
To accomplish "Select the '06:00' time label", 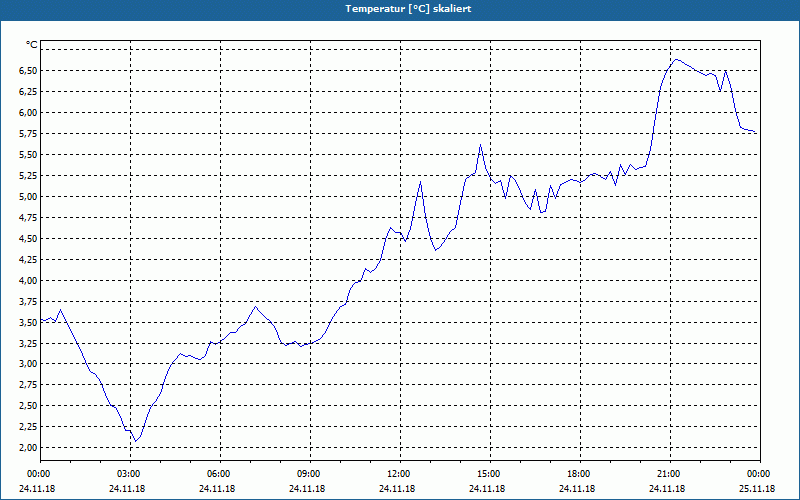I will click(x=220, y=474).
